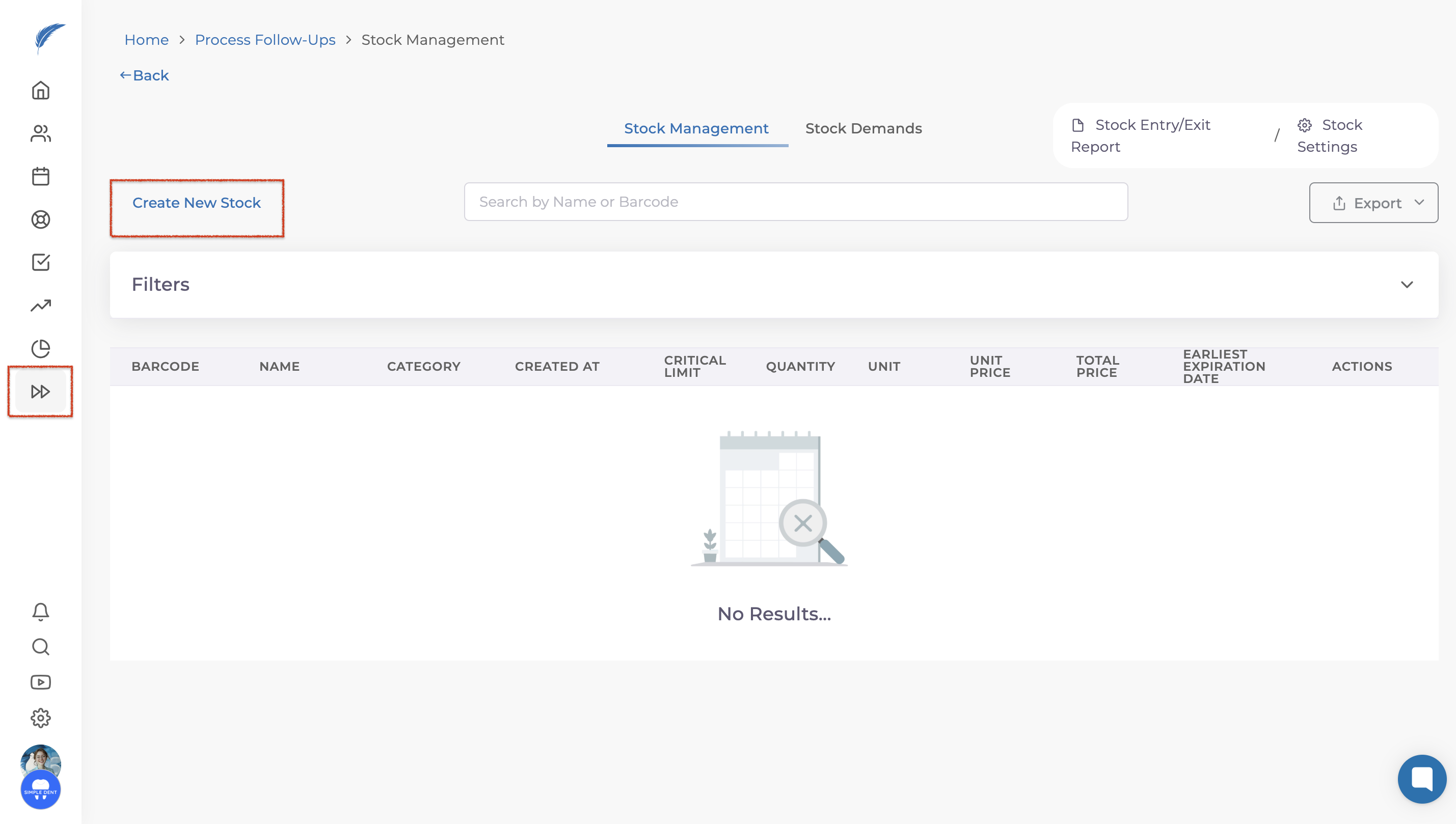Open the video tutorials play icon

pyautogui.click(x=40, y=682)
